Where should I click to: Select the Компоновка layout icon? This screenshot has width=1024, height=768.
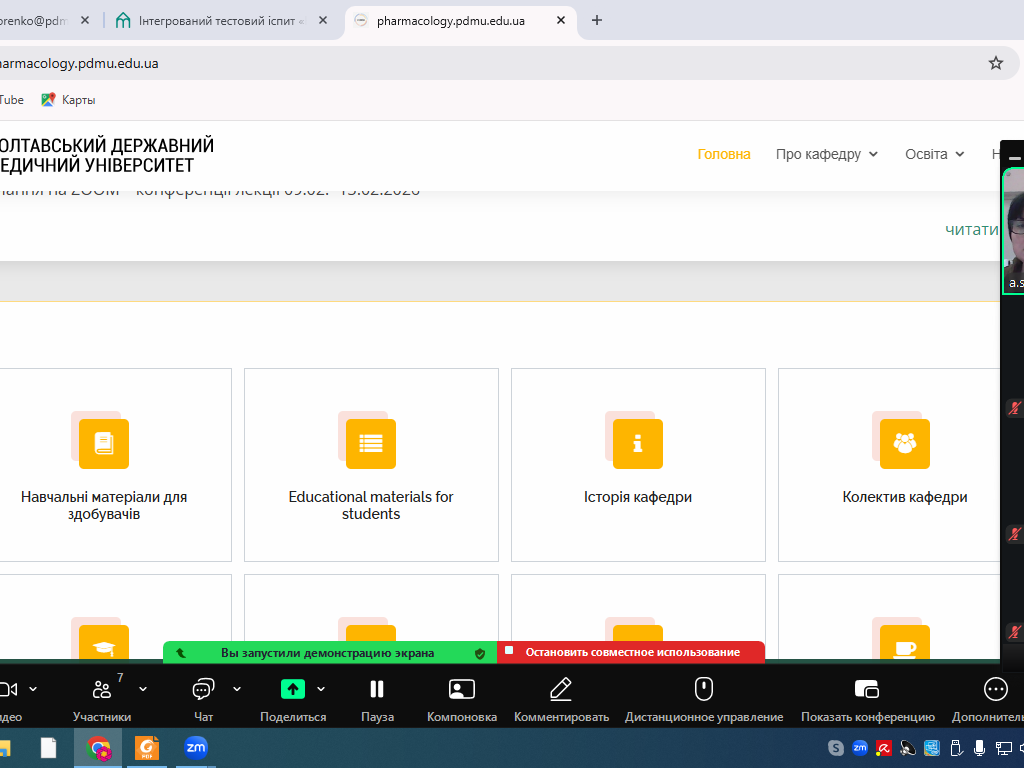click(x=461, y=697)
